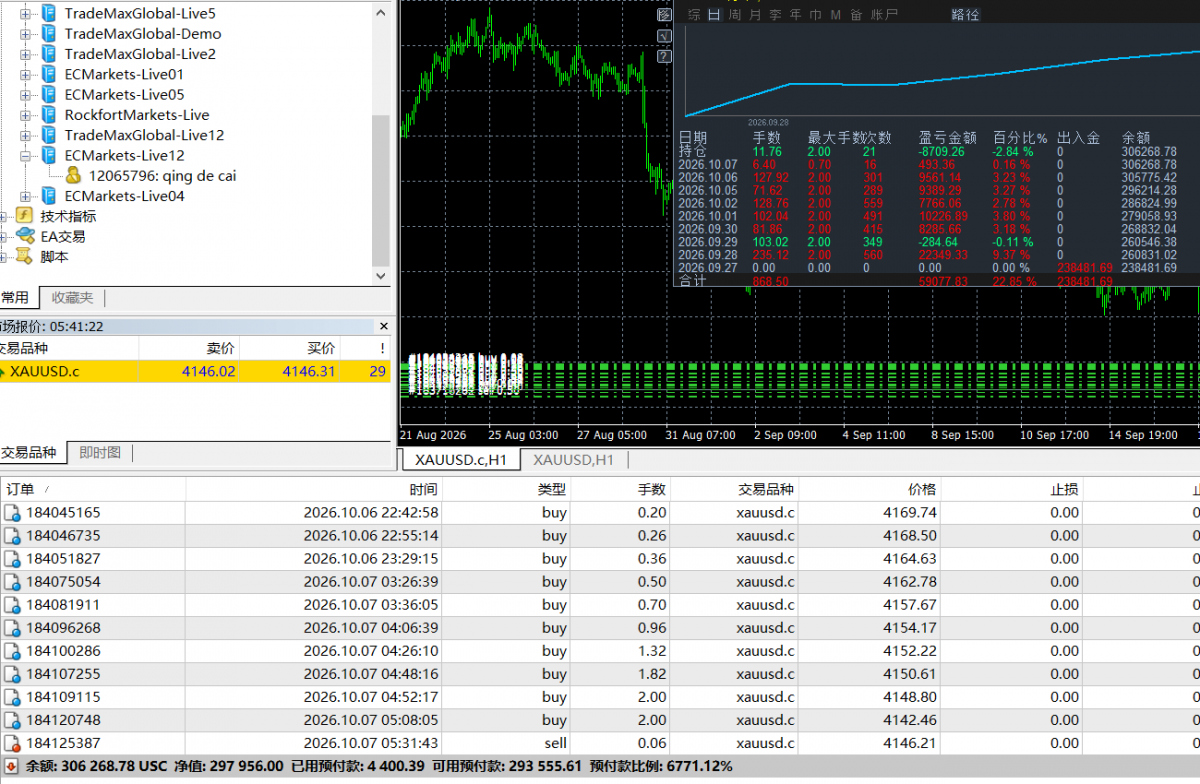Image resolution: width=1200 pixels, height=784 pixels.
Task: Click the balance status icon before 余额
Action: [12, 766]
